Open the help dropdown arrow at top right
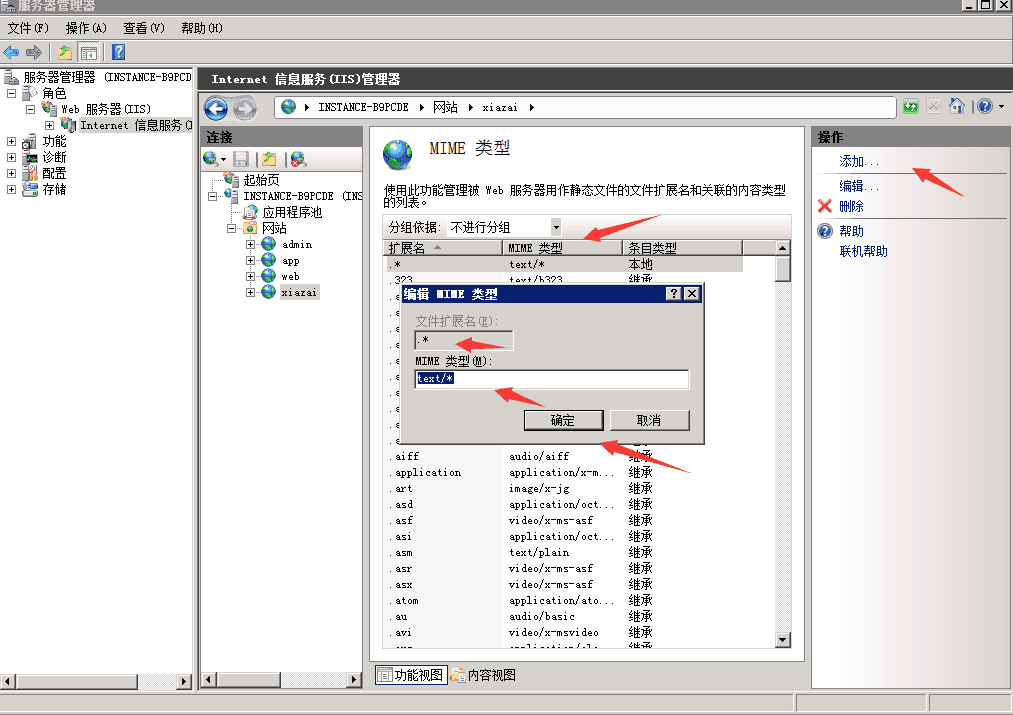 click(x=1002, y=106)
